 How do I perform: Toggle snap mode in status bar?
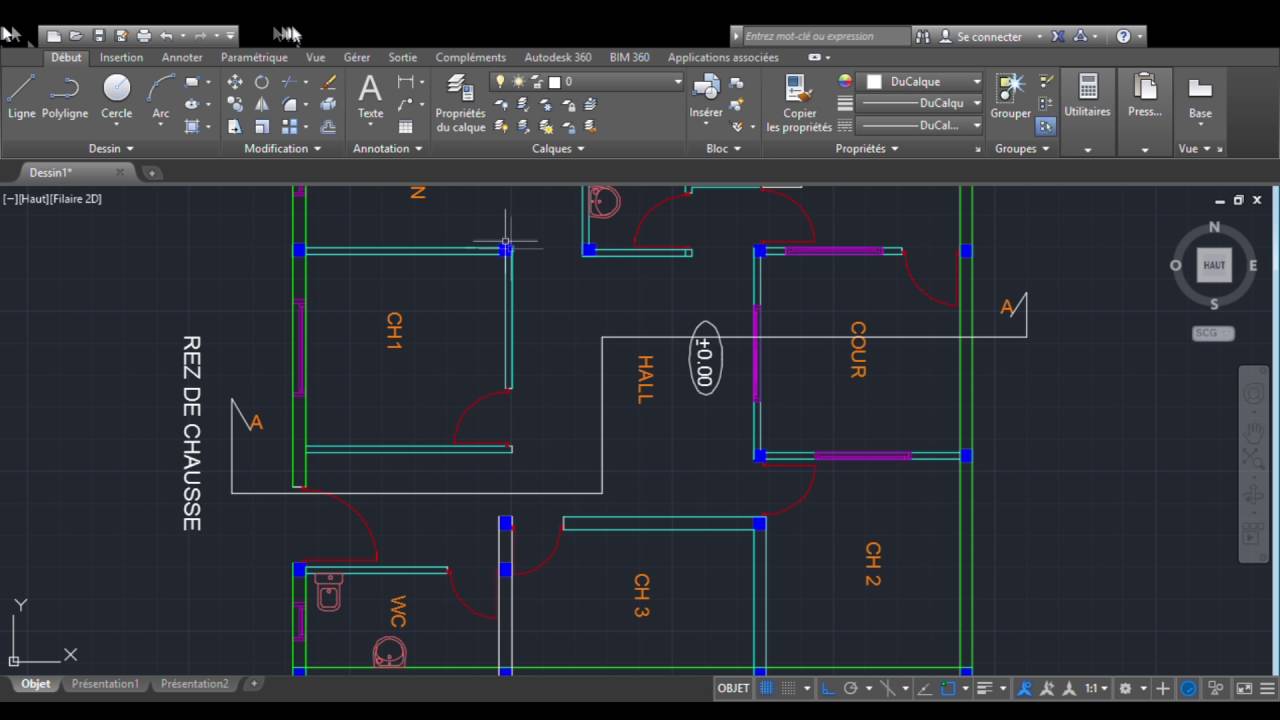tap(789, 688)
